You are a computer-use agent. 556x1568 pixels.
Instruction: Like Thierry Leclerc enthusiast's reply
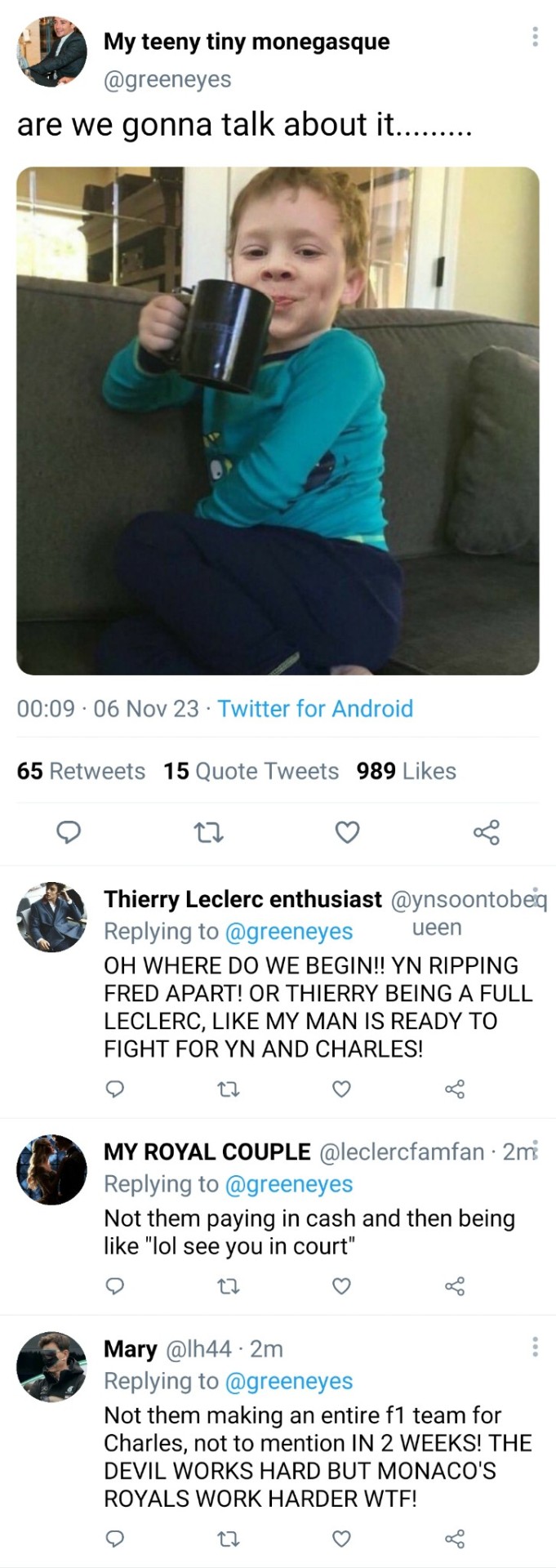click(341, 1089)
